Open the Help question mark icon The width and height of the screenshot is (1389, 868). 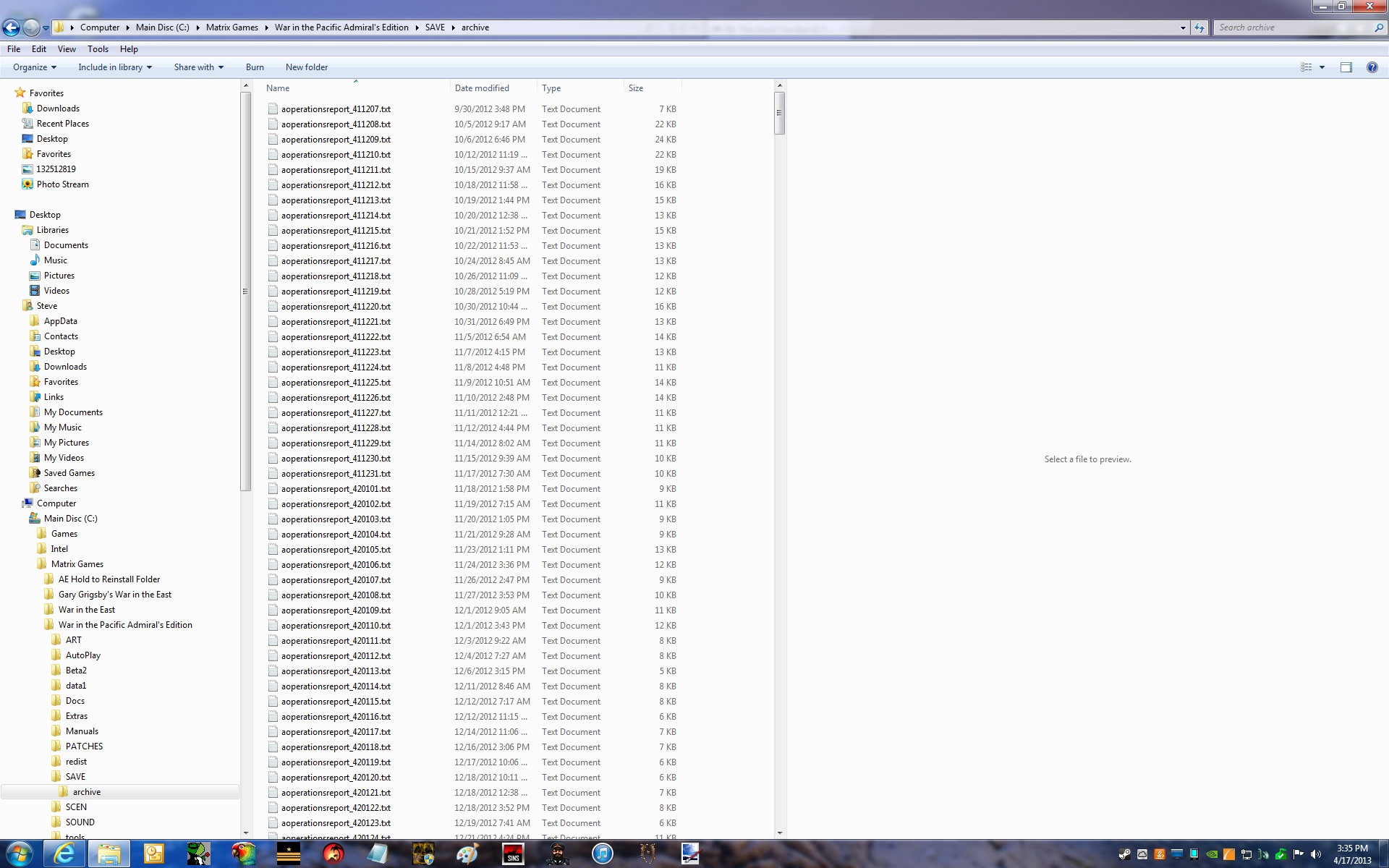pyautogui.click(x=1372, y=67)
